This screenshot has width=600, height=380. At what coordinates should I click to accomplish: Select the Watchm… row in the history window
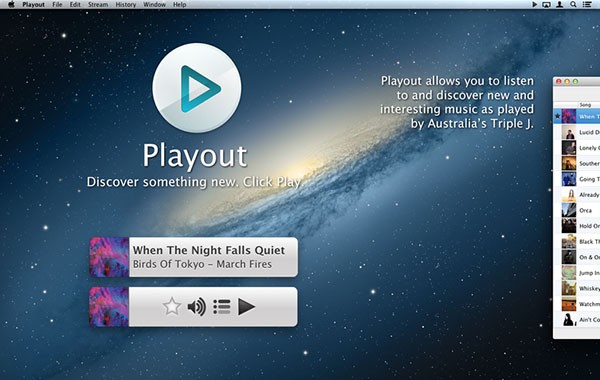(577, 304)
